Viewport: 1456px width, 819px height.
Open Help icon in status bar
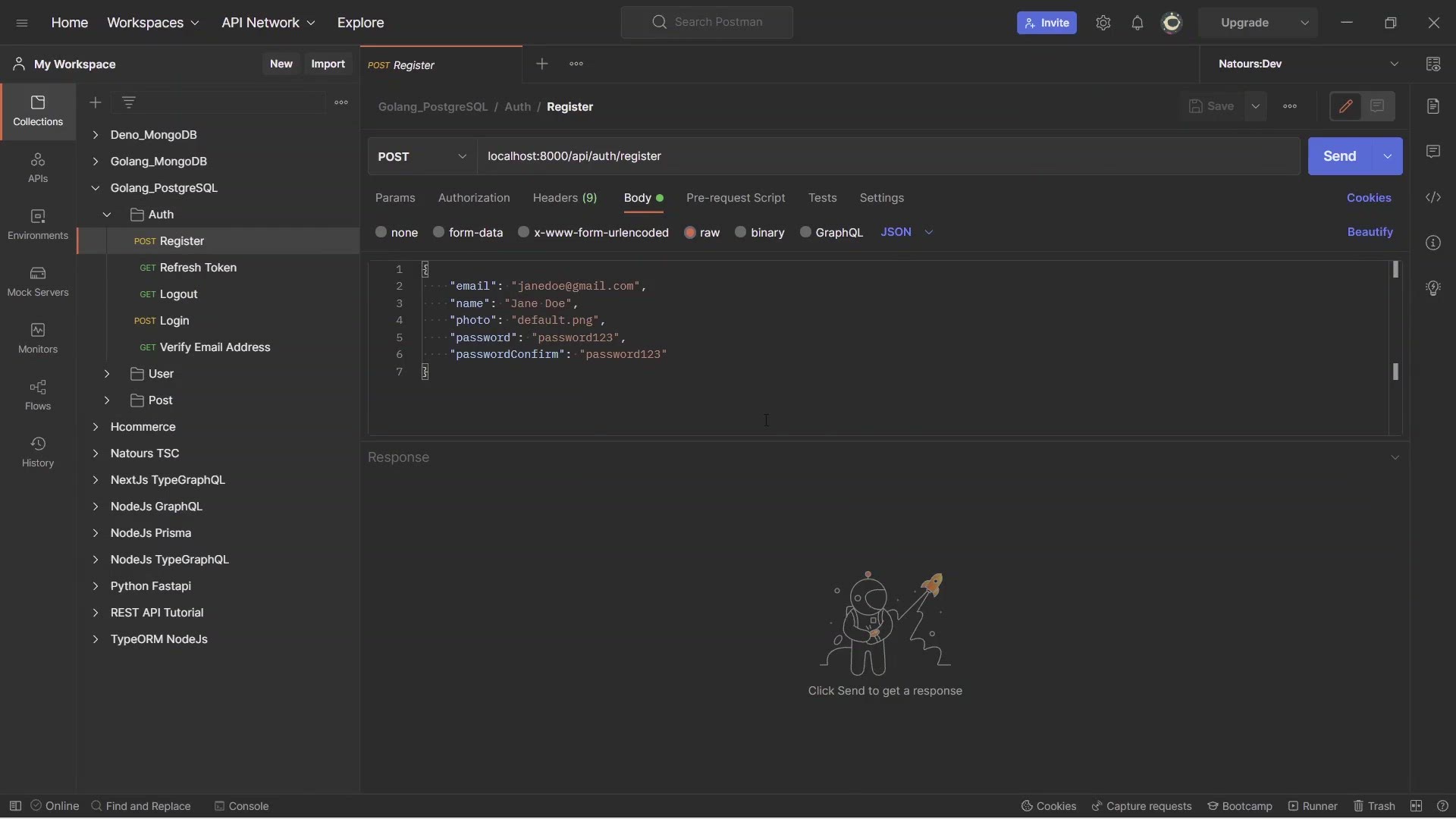[x=1443, y=806]
